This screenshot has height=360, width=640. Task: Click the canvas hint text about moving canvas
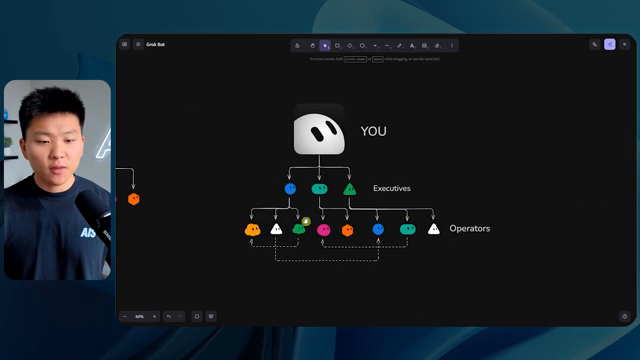click(x=374, y=59)
